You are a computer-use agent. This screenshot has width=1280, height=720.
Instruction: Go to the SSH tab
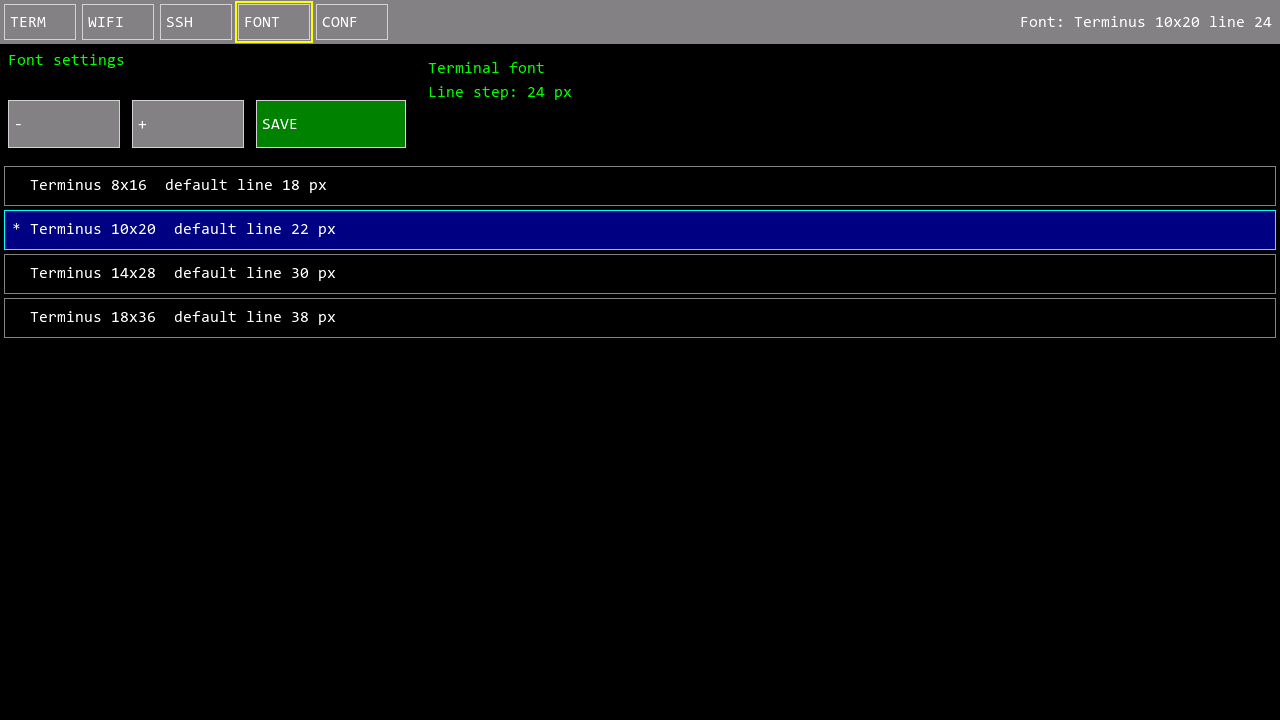[196, 22]
